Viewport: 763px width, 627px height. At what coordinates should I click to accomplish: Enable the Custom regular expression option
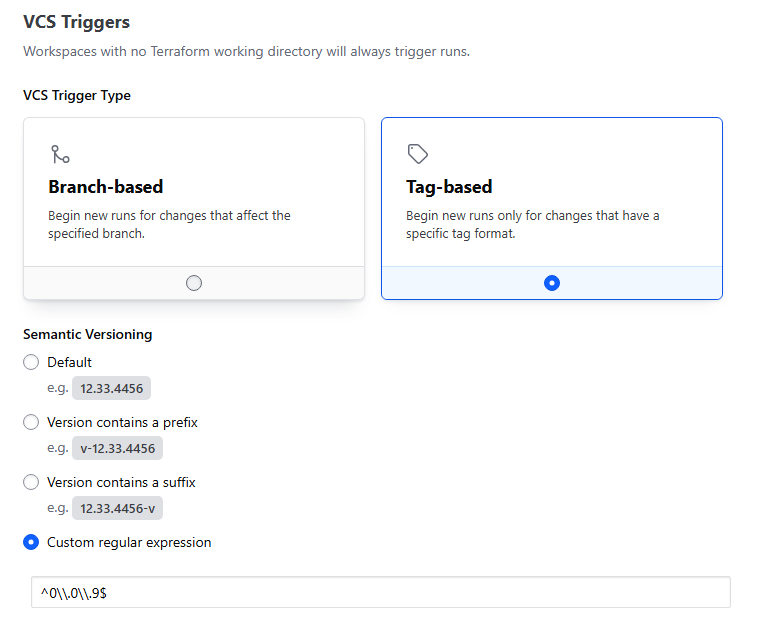(x=31, y=542)
